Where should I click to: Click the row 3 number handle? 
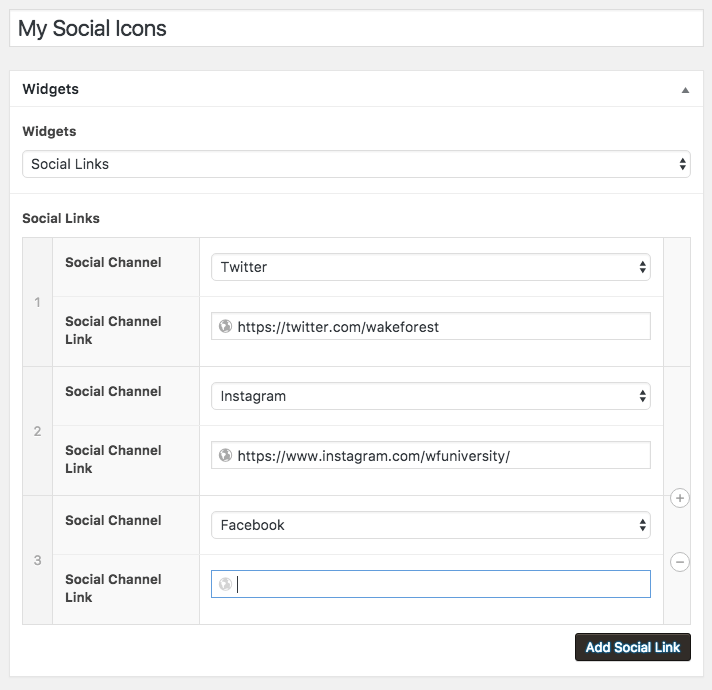[38, 560]
